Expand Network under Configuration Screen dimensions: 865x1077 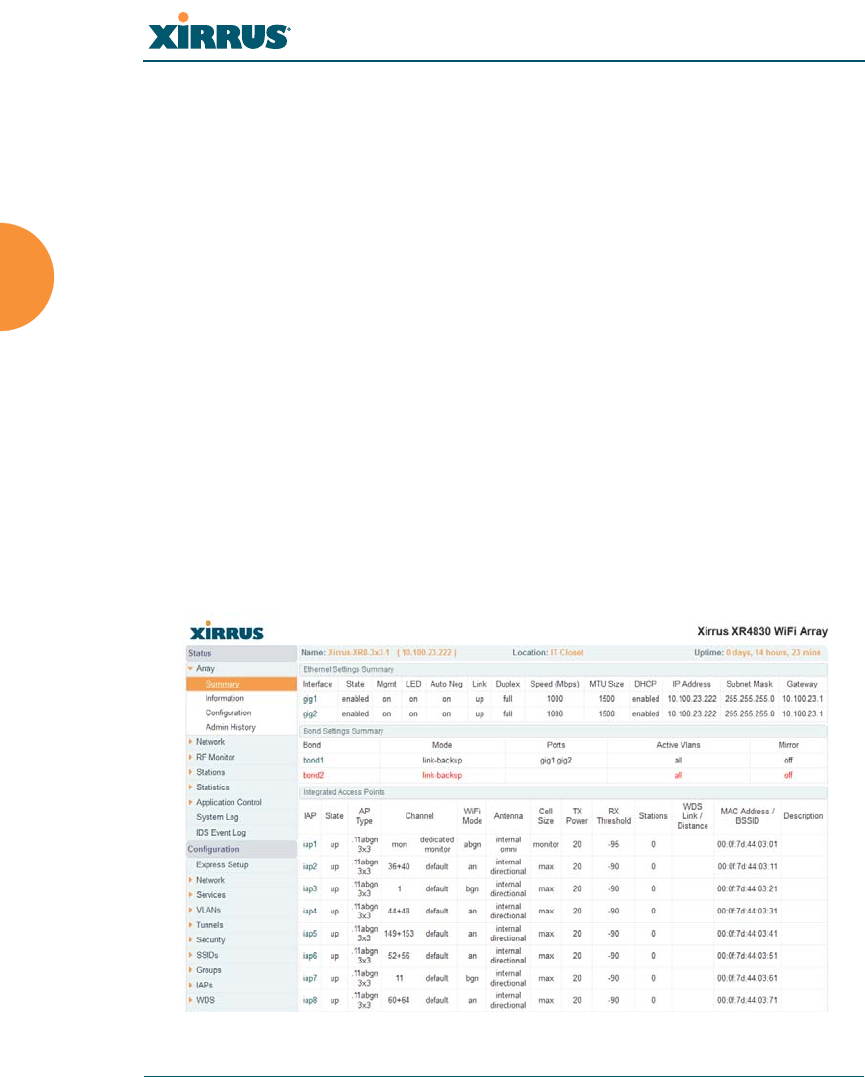190,880
